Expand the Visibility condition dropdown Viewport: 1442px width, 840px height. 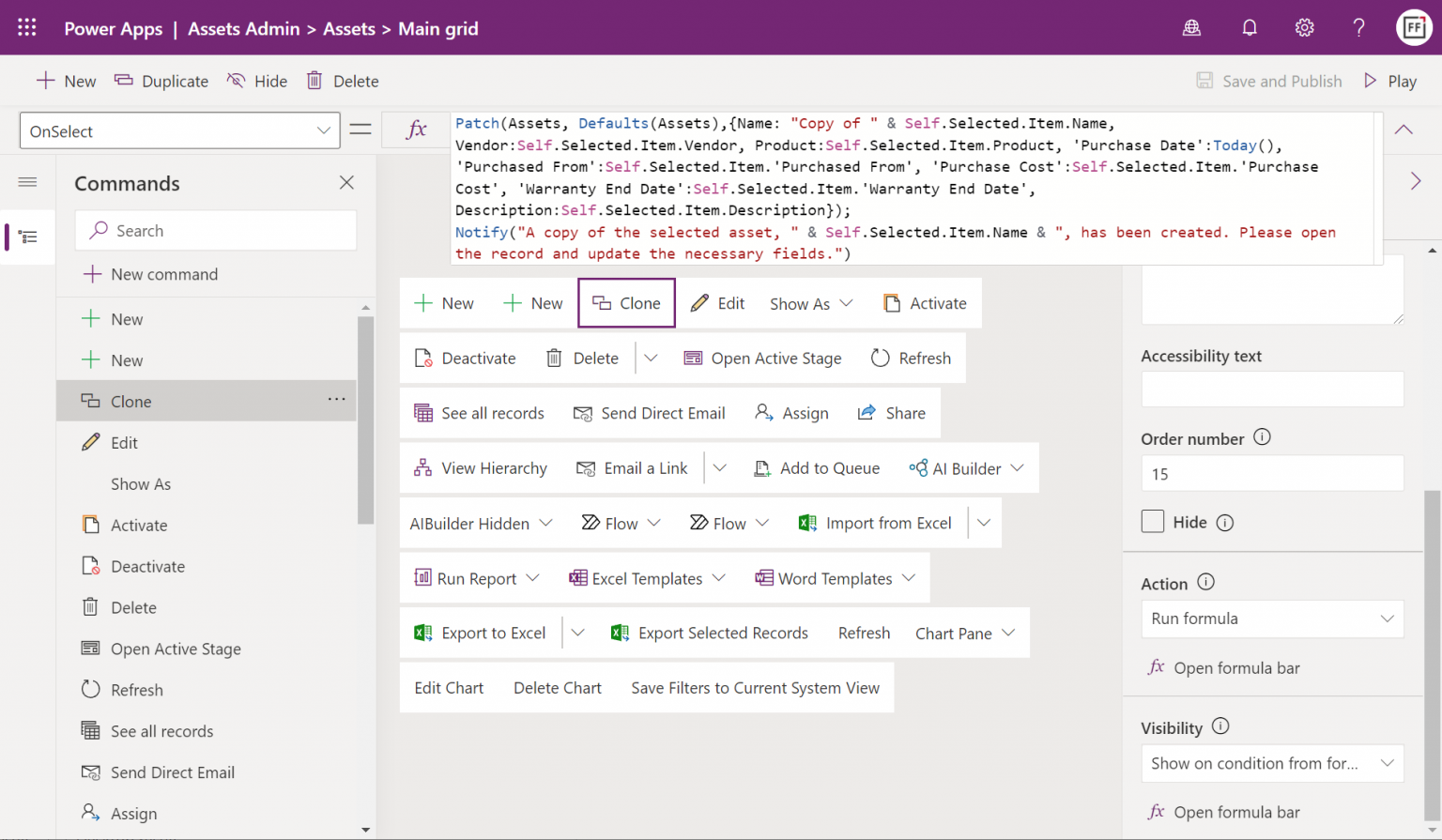(1271, 764)
